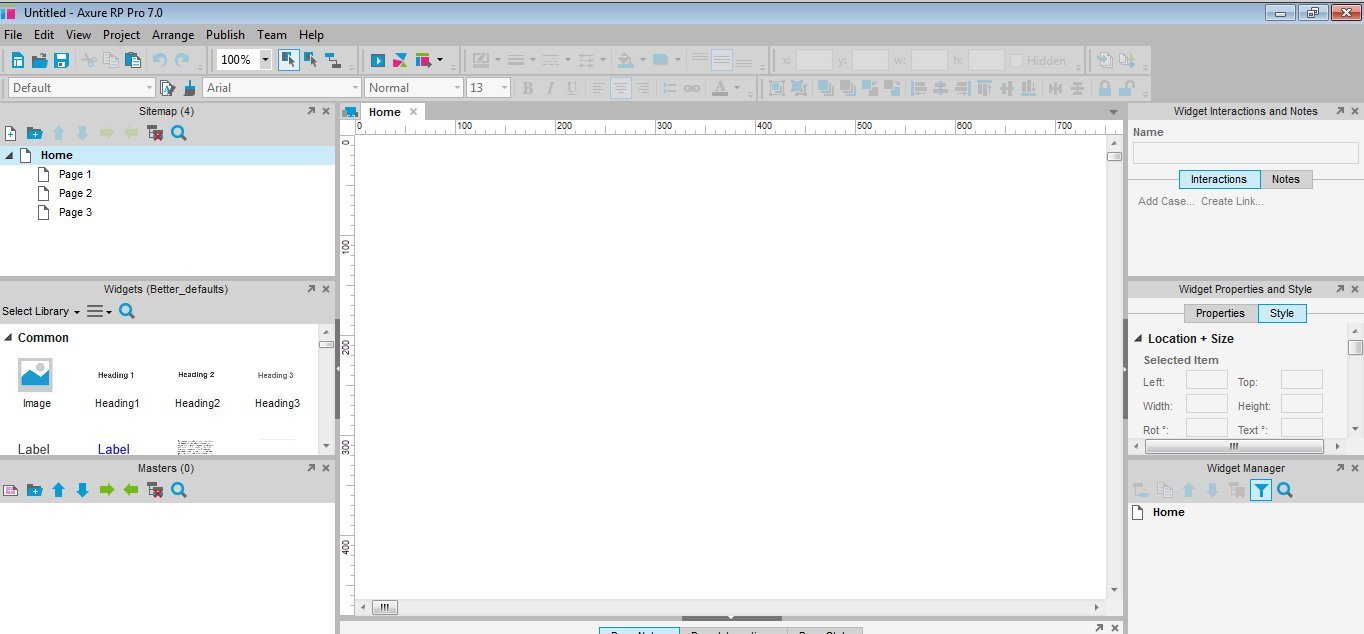Screen dimensions: 1364x634
Task: Select the intersected selection mode tool
Action: tap(288, 60)
